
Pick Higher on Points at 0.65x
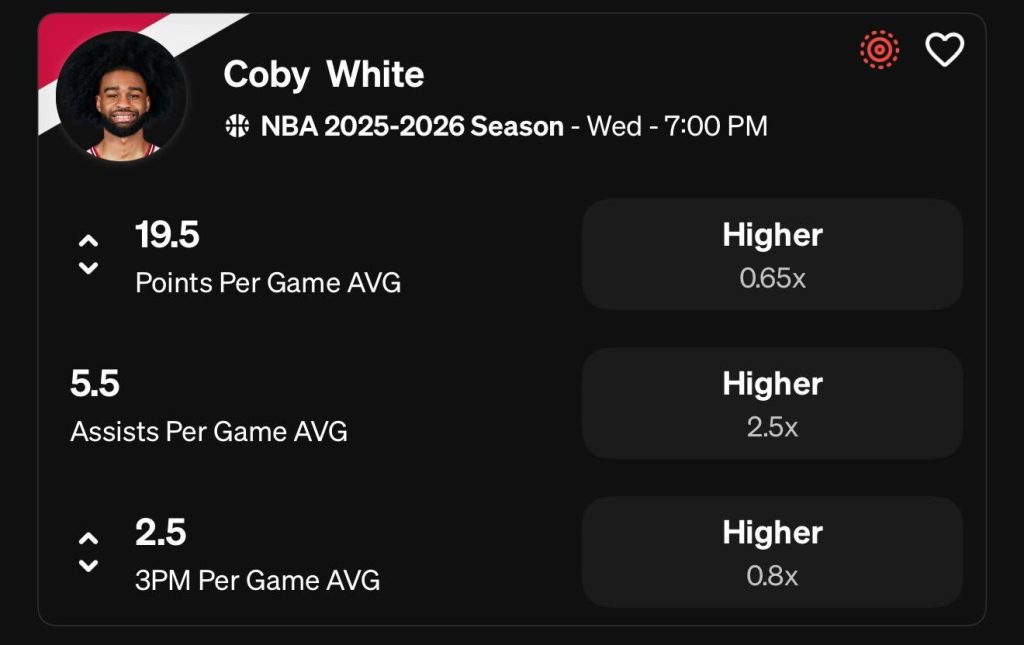(772, 254)
